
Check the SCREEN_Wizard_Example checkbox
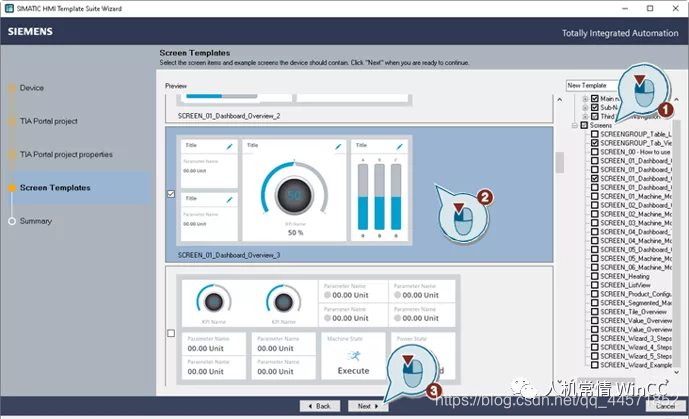click(595, 365)
